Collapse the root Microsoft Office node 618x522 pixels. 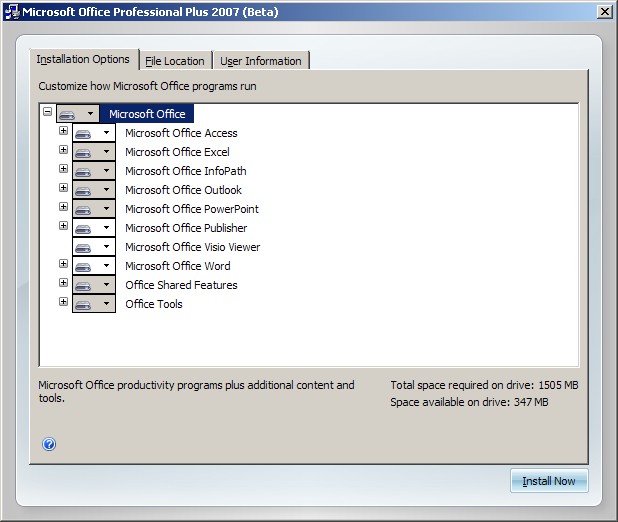[47, 113]
